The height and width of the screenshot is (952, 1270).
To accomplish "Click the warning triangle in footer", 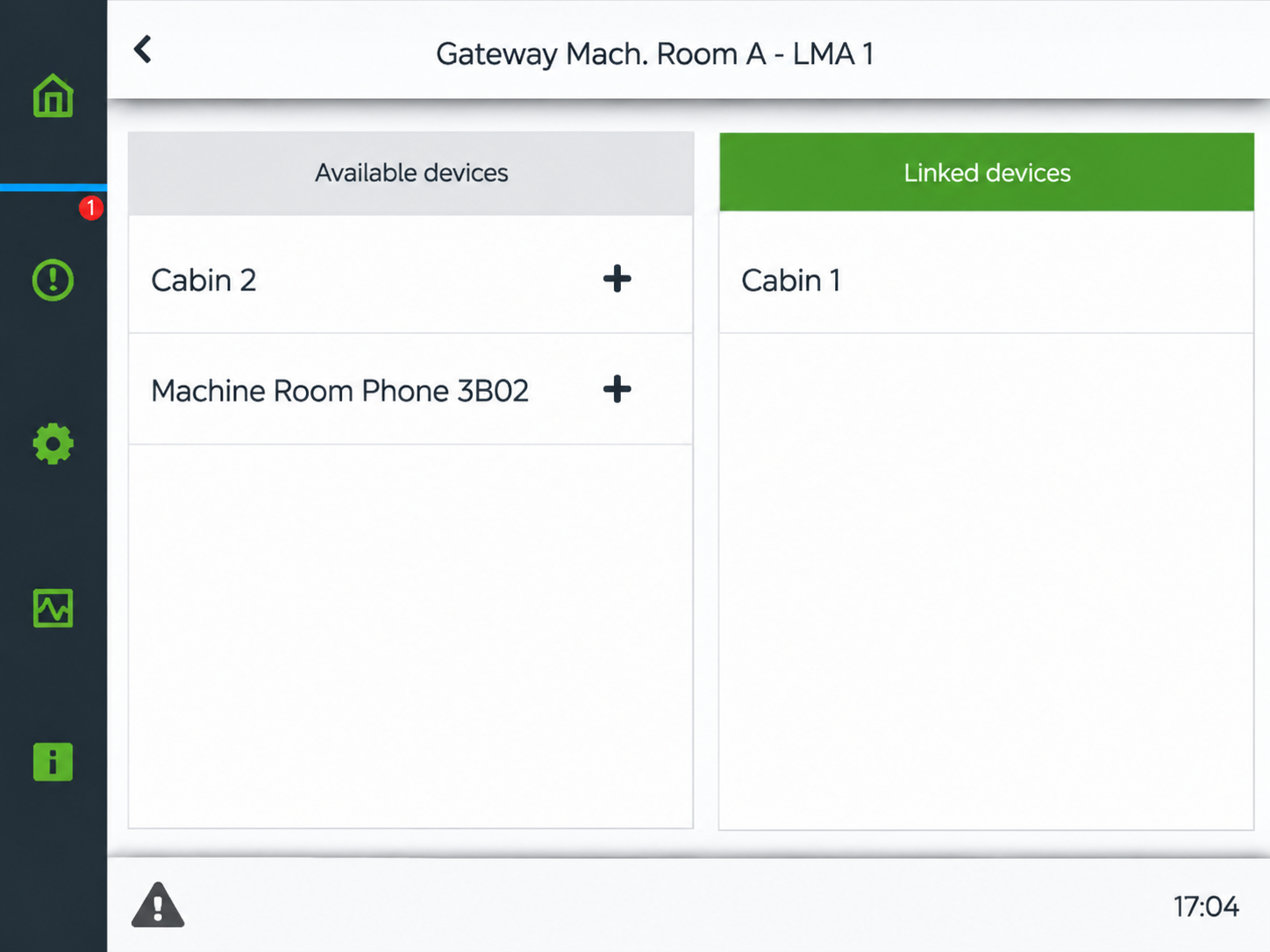I will coord(158,905).
